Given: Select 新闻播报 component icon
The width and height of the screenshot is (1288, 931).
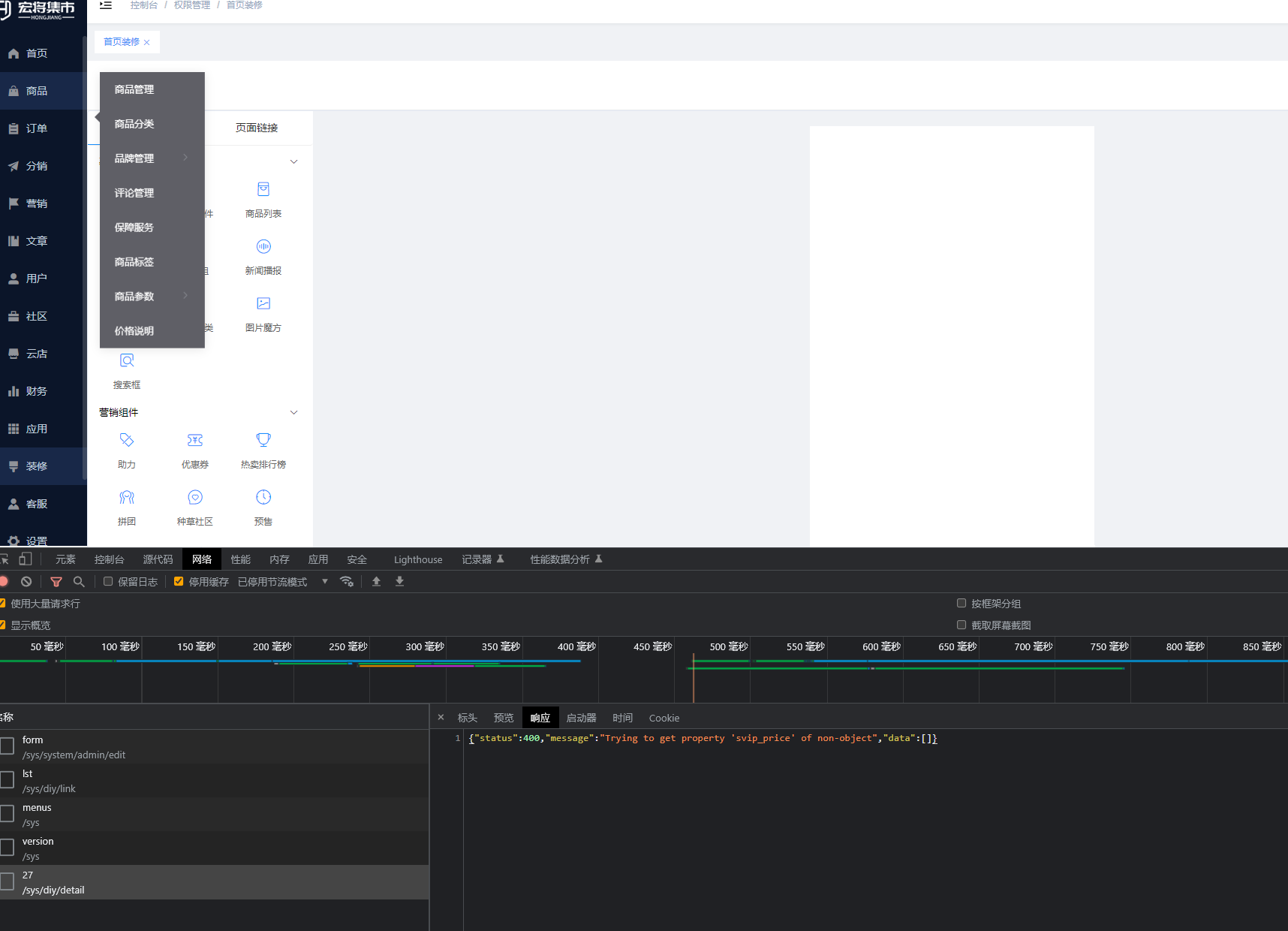Looking at the screenshot, I should pyautogui.click(x=263, y=246).
